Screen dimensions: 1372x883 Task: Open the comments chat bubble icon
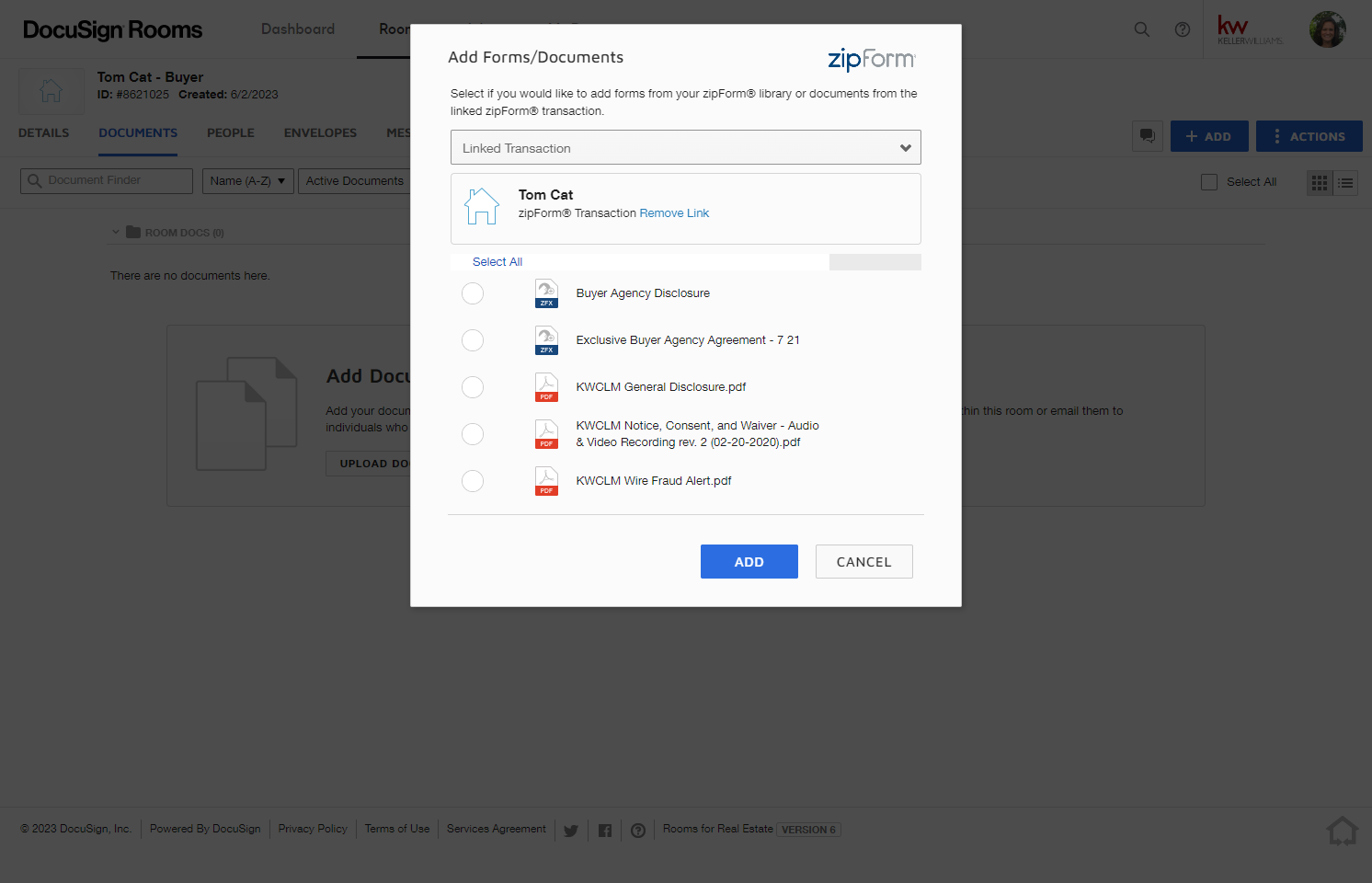pyautogui.click(x=1148, y=136)
